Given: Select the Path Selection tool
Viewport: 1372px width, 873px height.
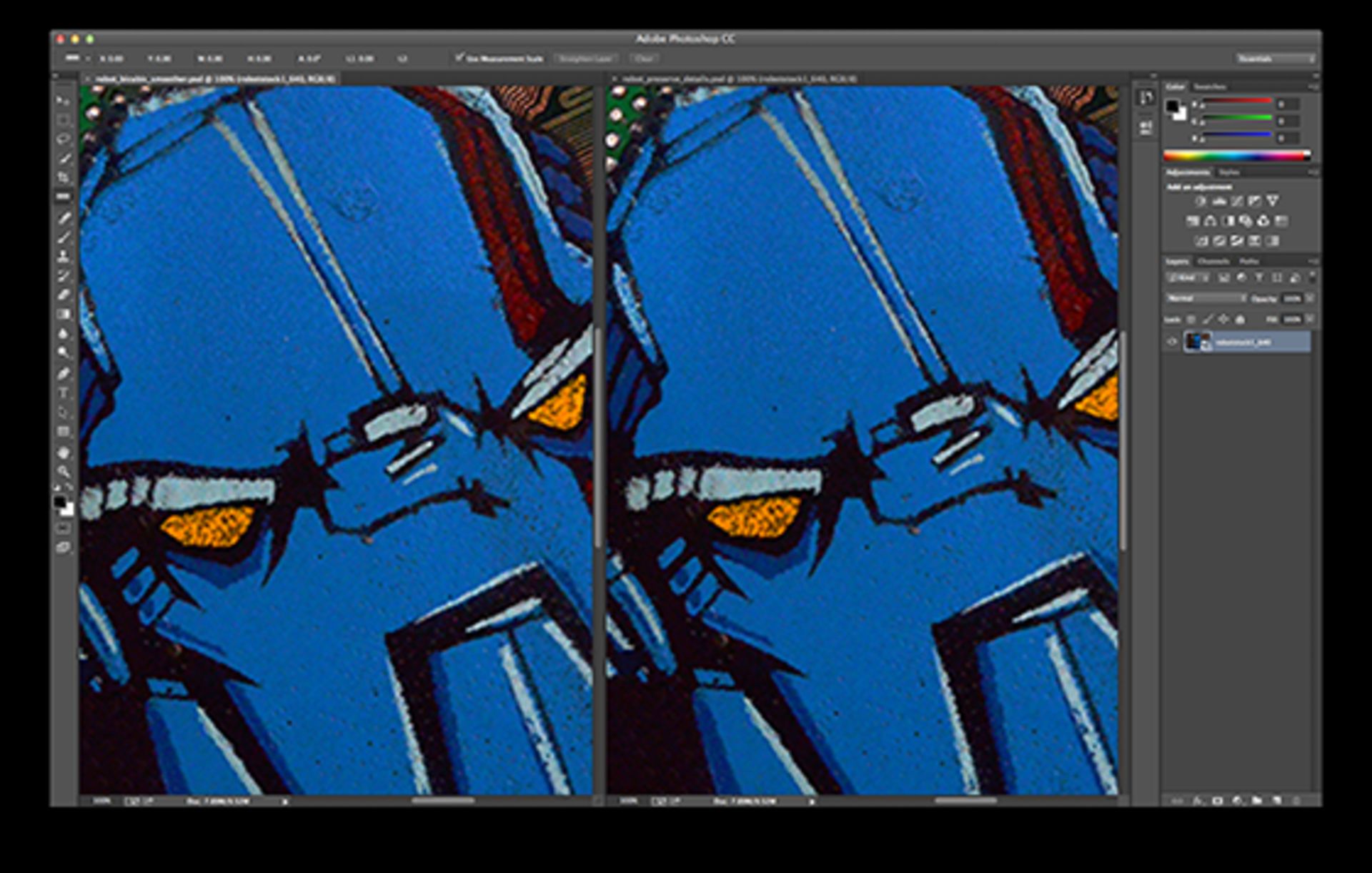Looking at the screenshot, I should [x=63, y=412].
